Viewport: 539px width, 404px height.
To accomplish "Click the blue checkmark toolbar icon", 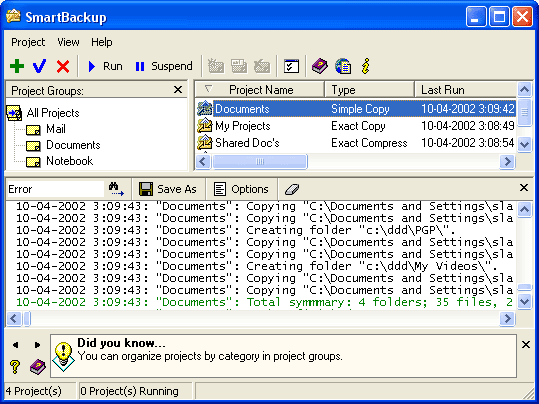I will pyautogui.click(x=40, y=66).
